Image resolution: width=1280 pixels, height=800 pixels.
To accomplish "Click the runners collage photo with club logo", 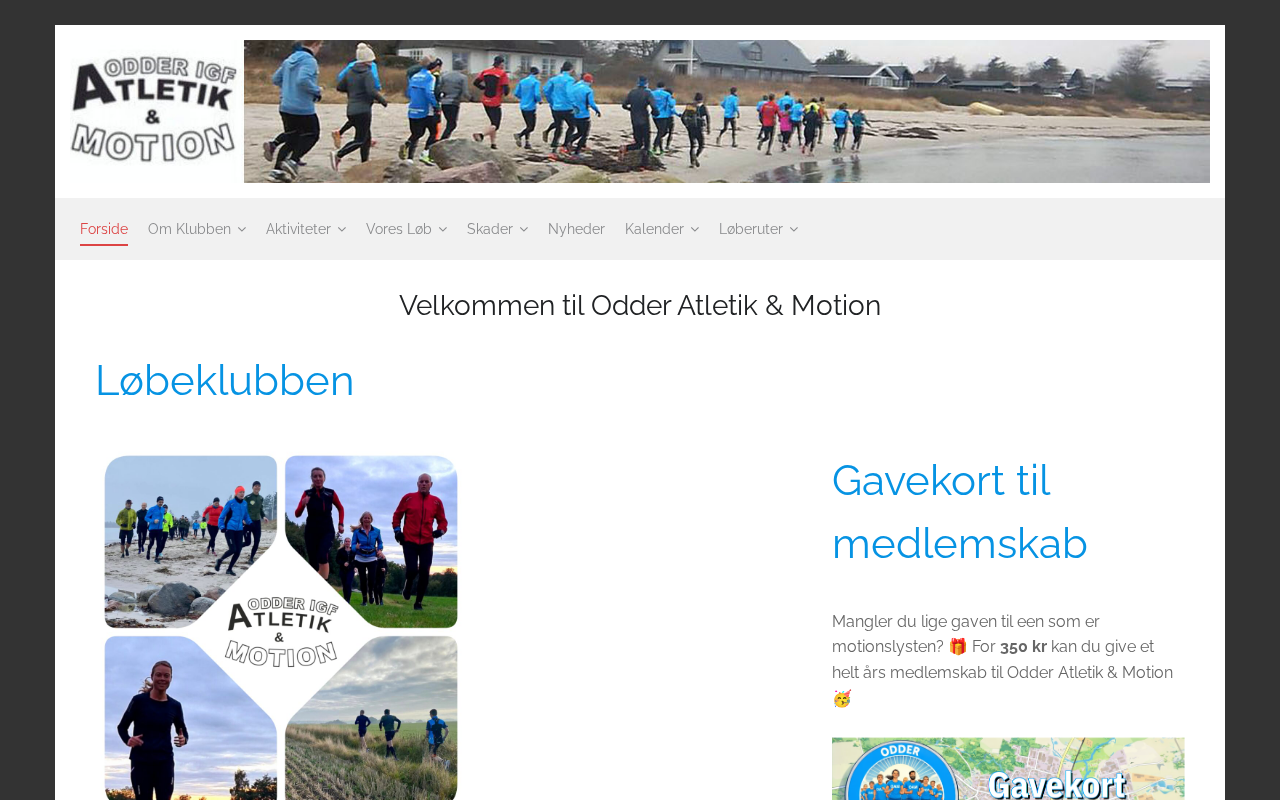I will [281, 627].
